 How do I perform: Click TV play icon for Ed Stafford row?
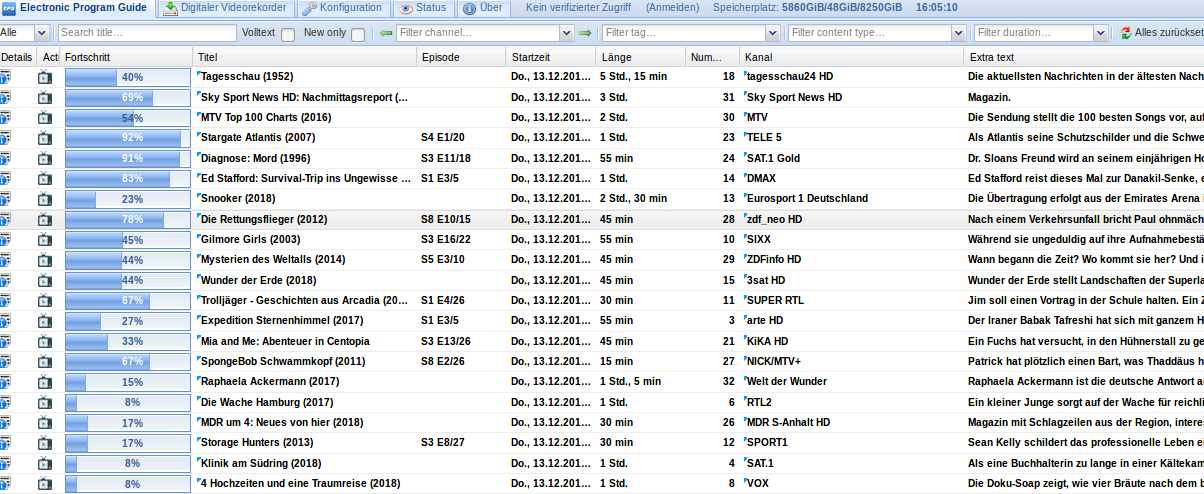[x=45, y=178]
